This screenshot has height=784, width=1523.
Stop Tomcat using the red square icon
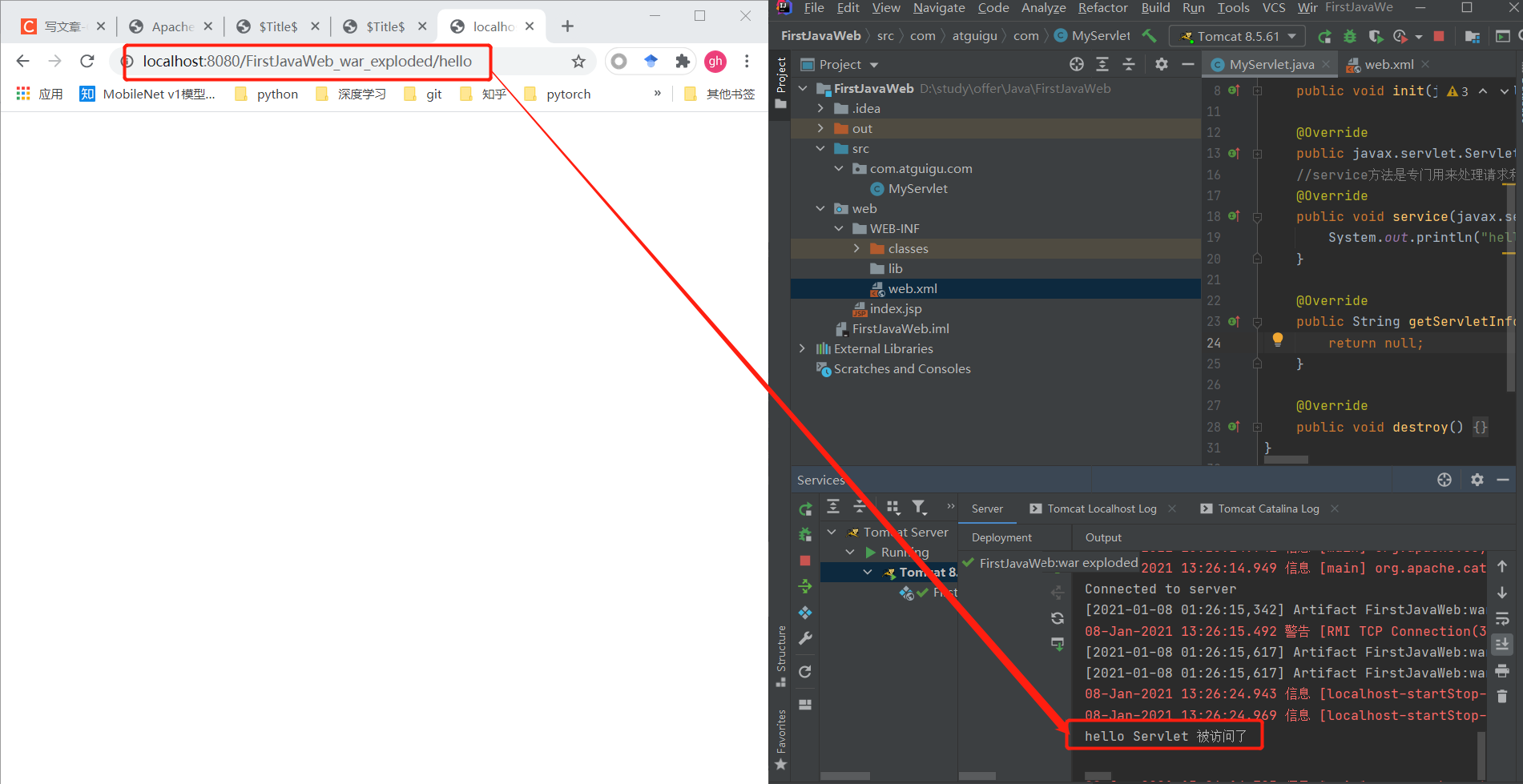[x=1440, y=36]
